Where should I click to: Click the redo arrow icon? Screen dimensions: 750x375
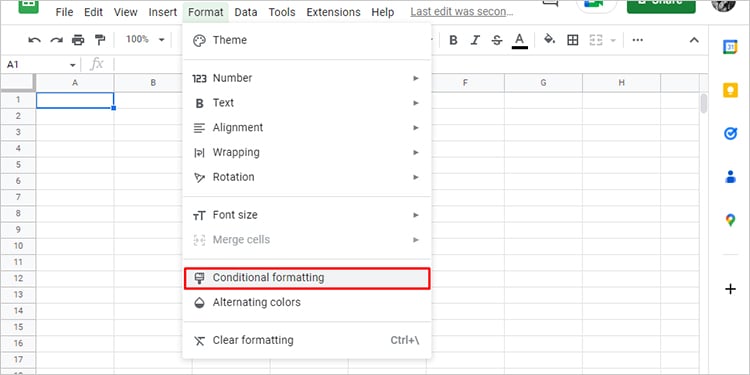(x=57, y=40)
